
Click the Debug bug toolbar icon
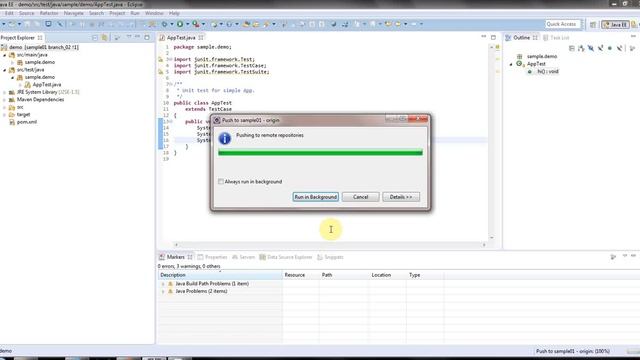click(x=164, y=24)
